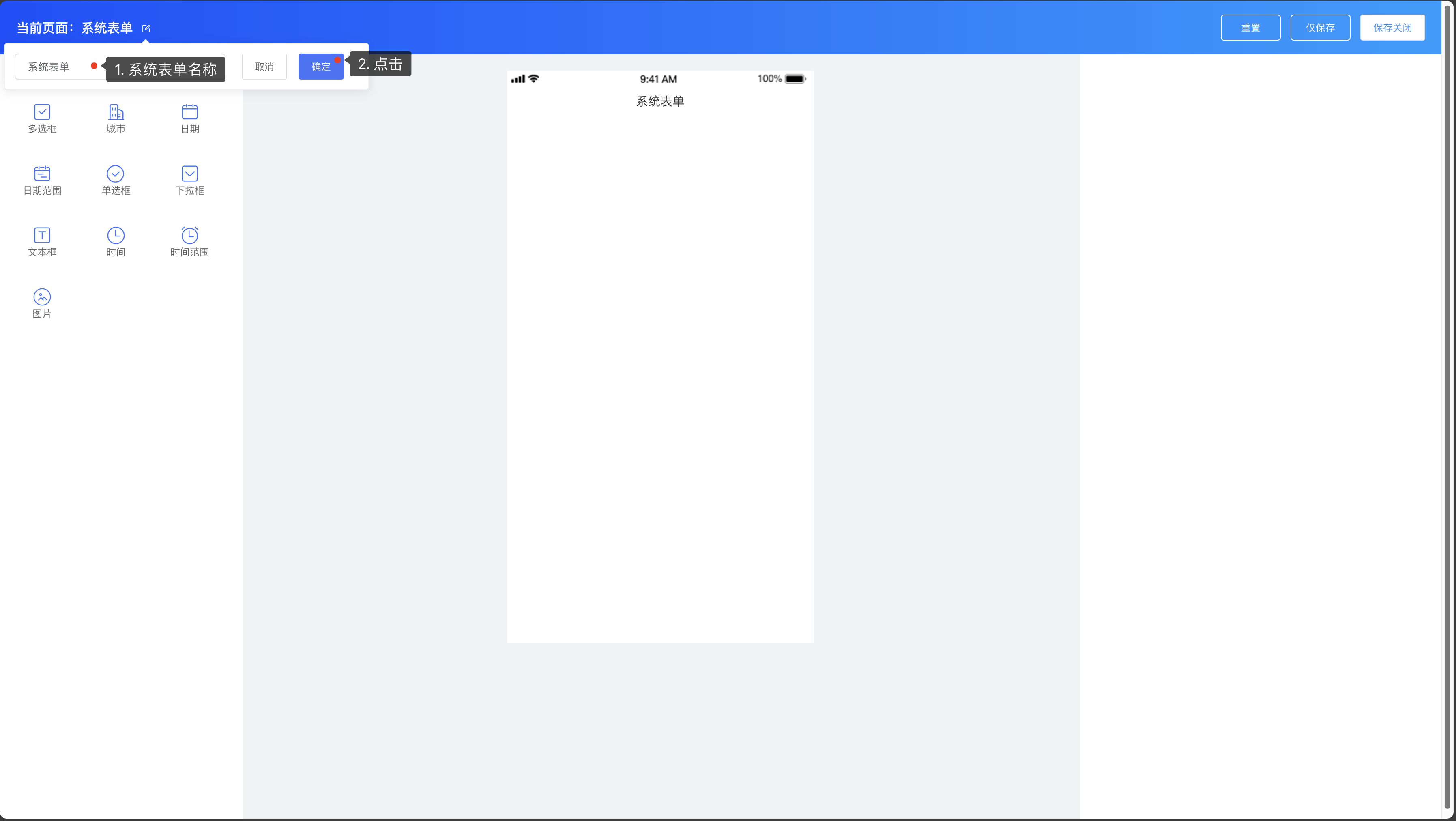Select the 单选框 radio component icon
The image size is (1456, 821).
(115, 174)
